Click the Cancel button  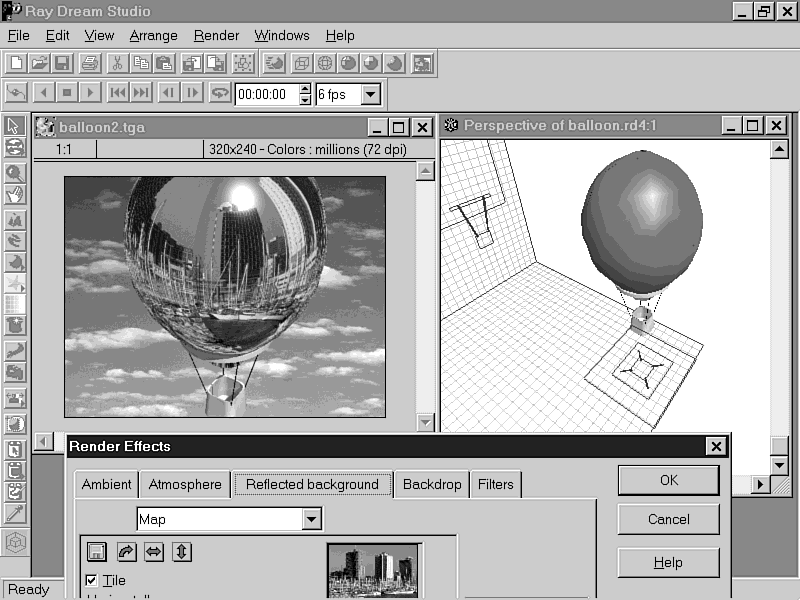coord(668,519)
